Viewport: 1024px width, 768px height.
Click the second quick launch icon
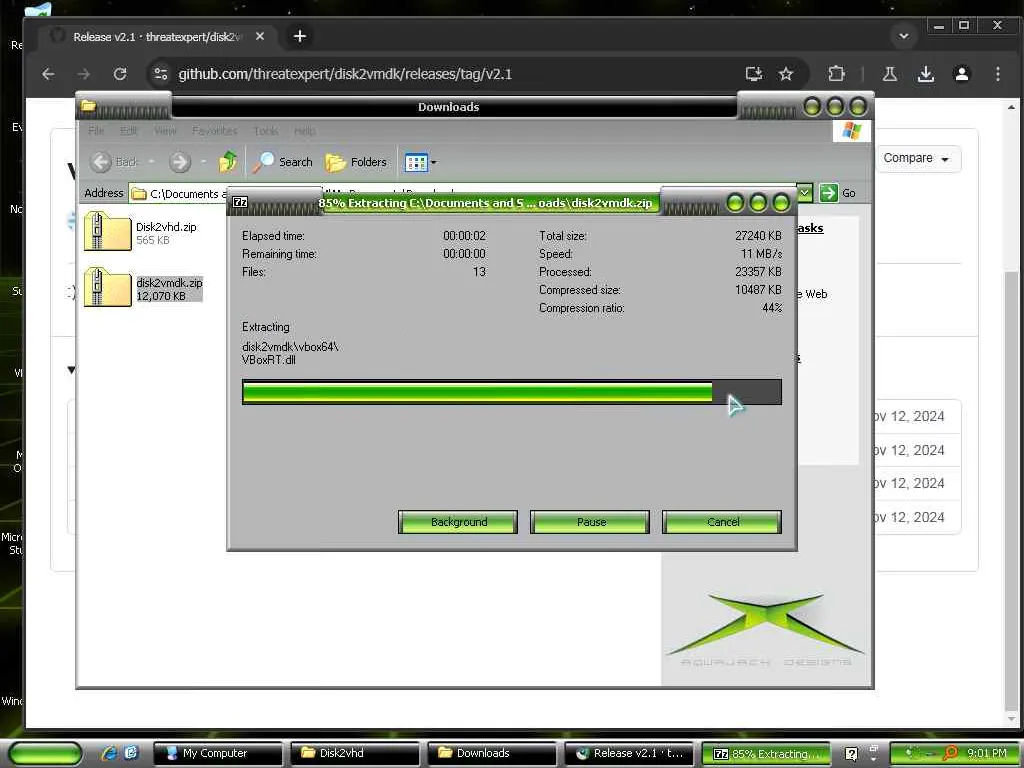[x=131, y=753]
